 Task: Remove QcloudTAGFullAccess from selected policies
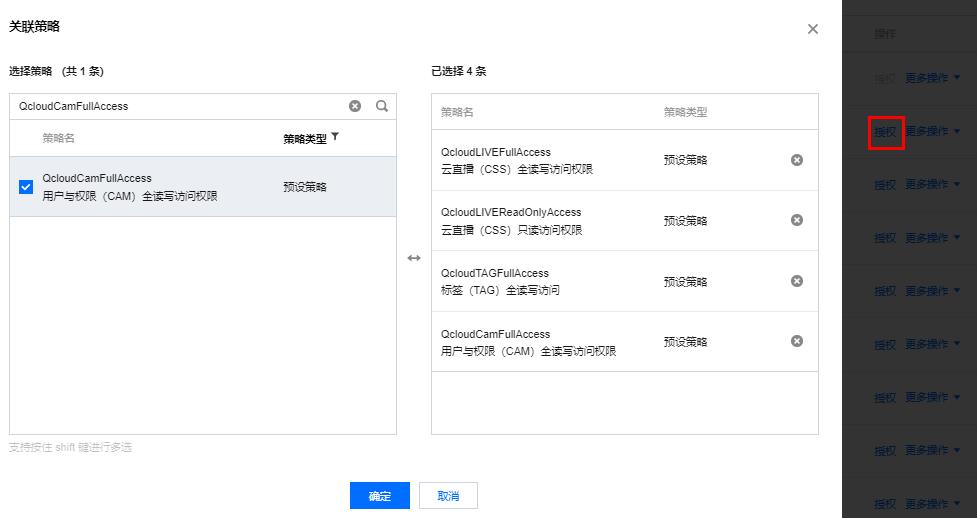tap(796, 281)
